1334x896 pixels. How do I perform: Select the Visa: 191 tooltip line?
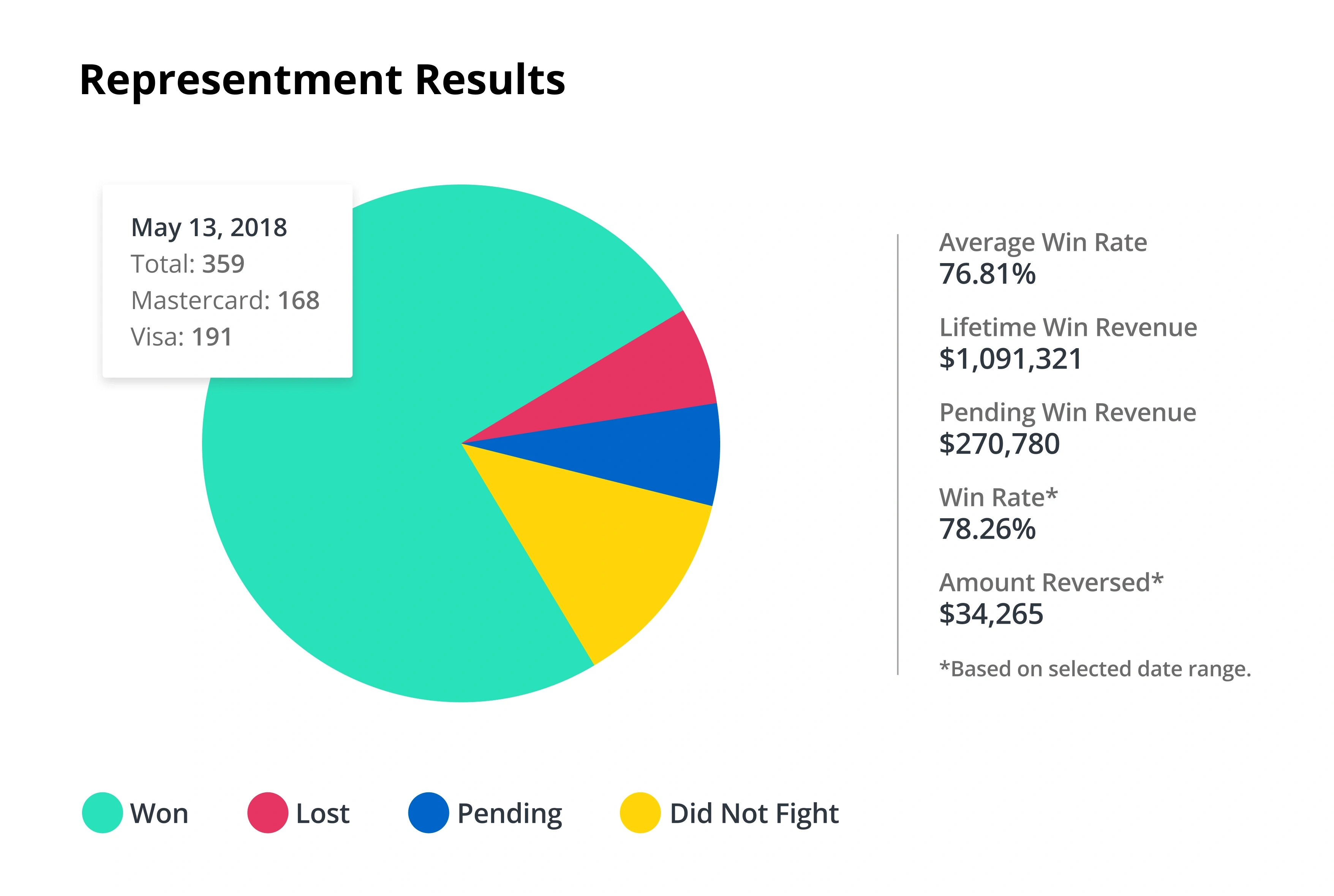(181, 337)
